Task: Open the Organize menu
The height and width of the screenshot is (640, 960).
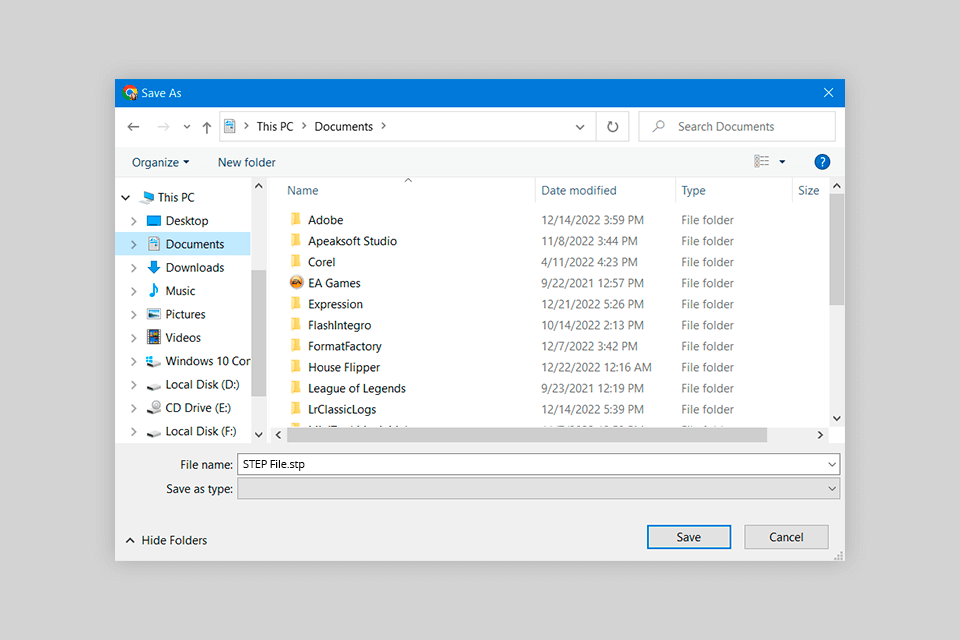Action: (160, 162)
